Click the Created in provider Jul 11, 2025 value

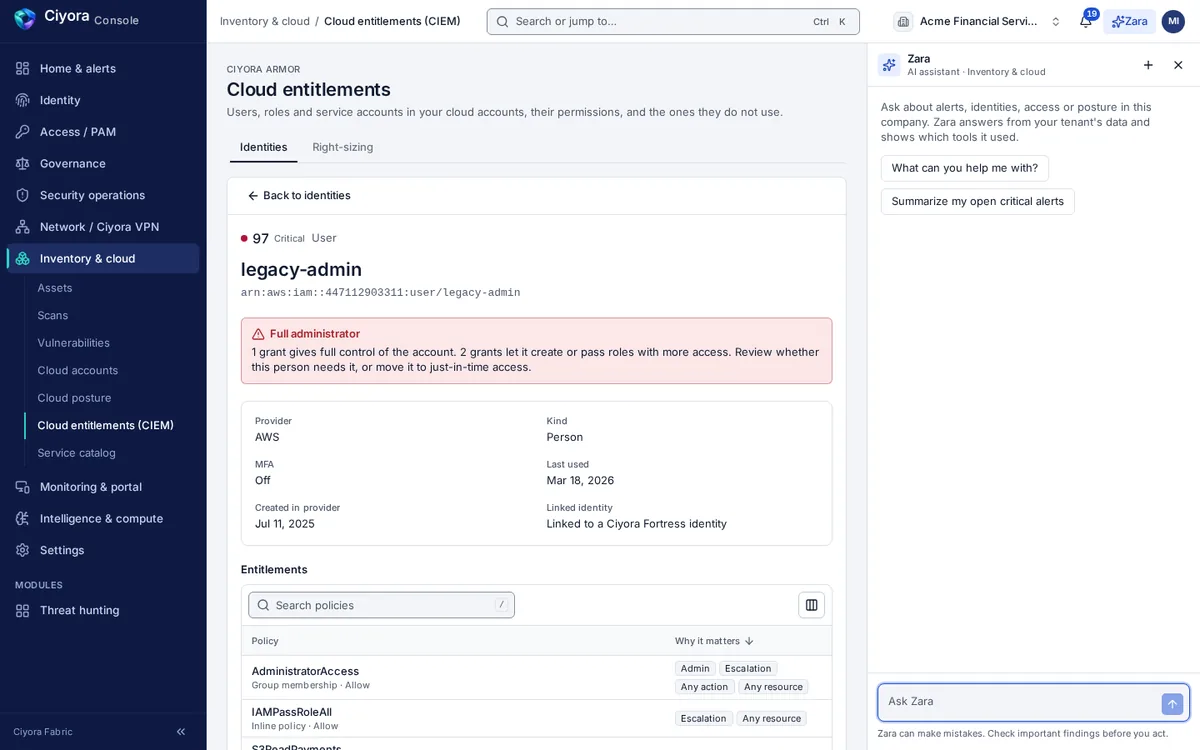[284, 524]
